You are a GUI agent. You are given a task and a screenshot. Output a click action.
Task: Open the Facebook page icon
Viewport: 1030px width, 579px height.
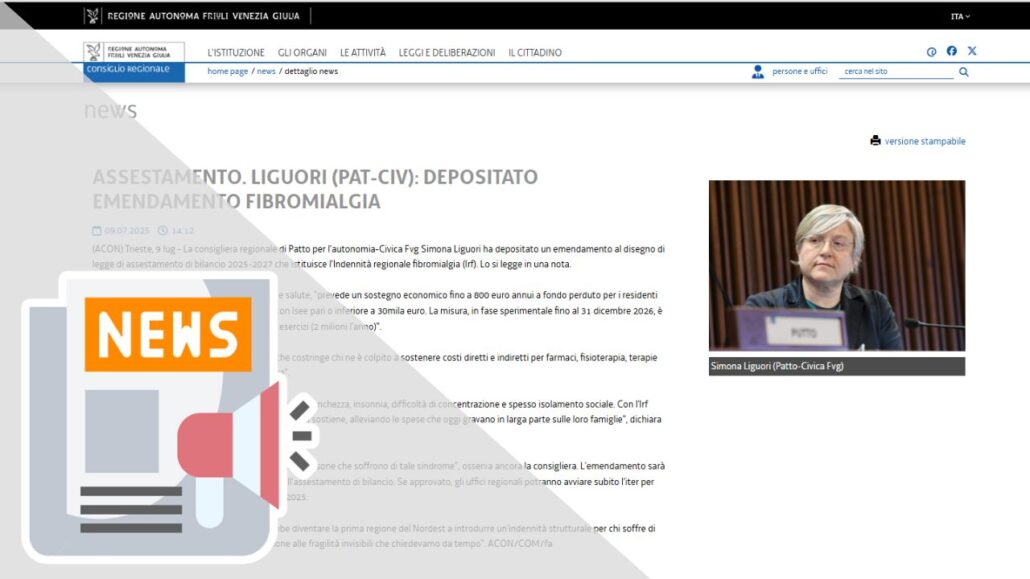tap(951, 51)
